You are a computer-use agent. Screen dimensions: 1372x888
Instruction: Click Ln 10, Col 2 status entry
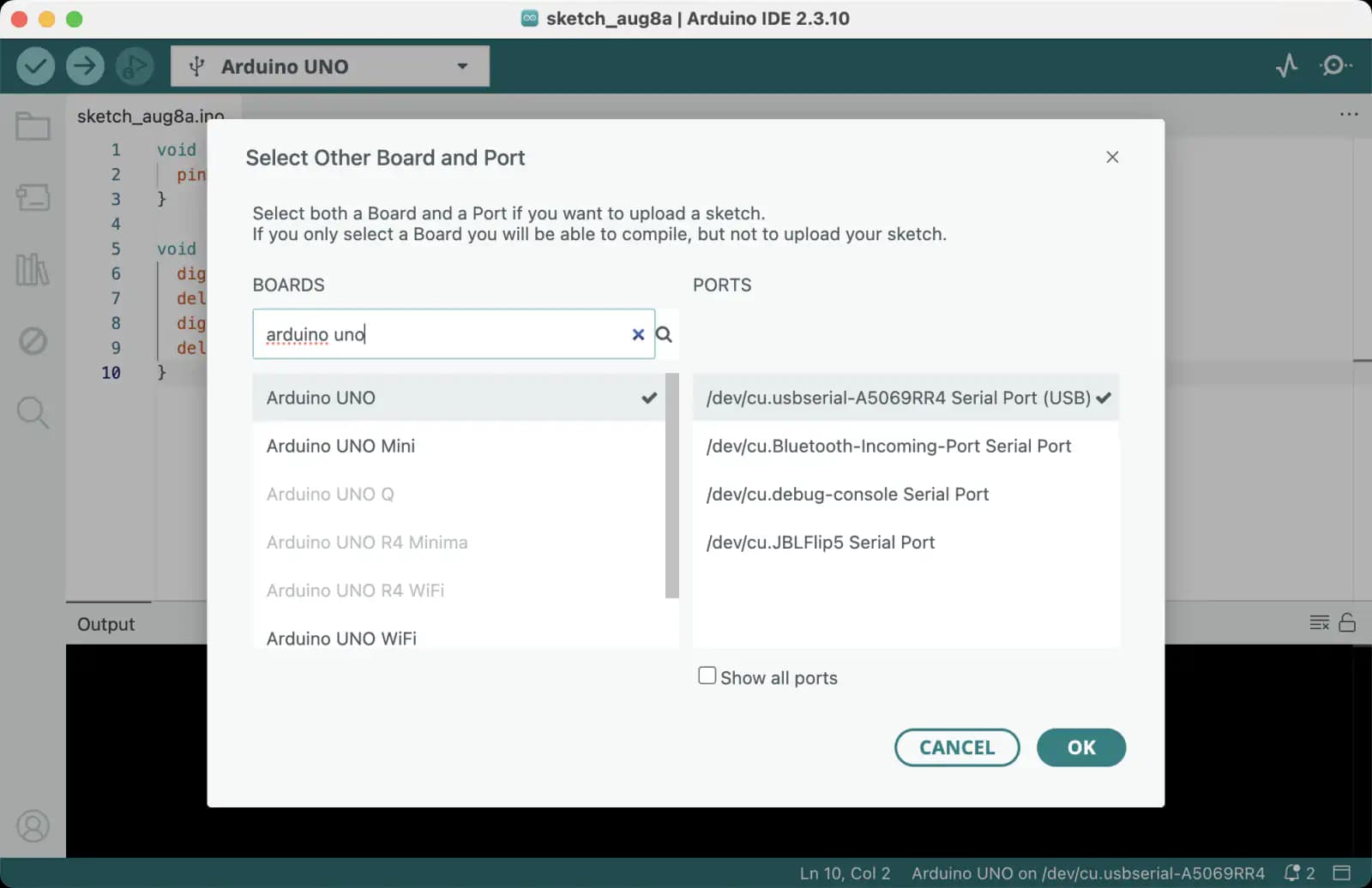coord(845,873)
